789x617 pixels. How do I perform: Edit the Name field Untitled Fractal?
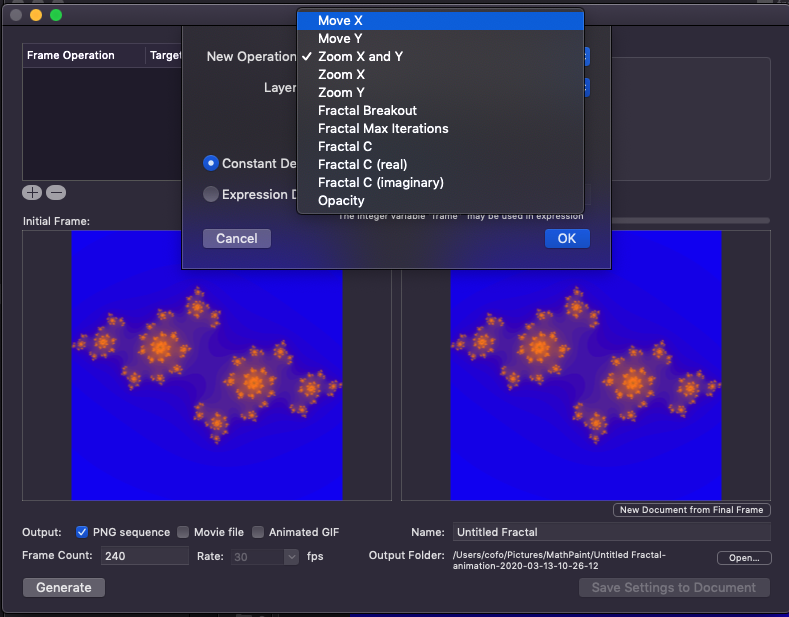pyautogui.click(x=611, y=532)
